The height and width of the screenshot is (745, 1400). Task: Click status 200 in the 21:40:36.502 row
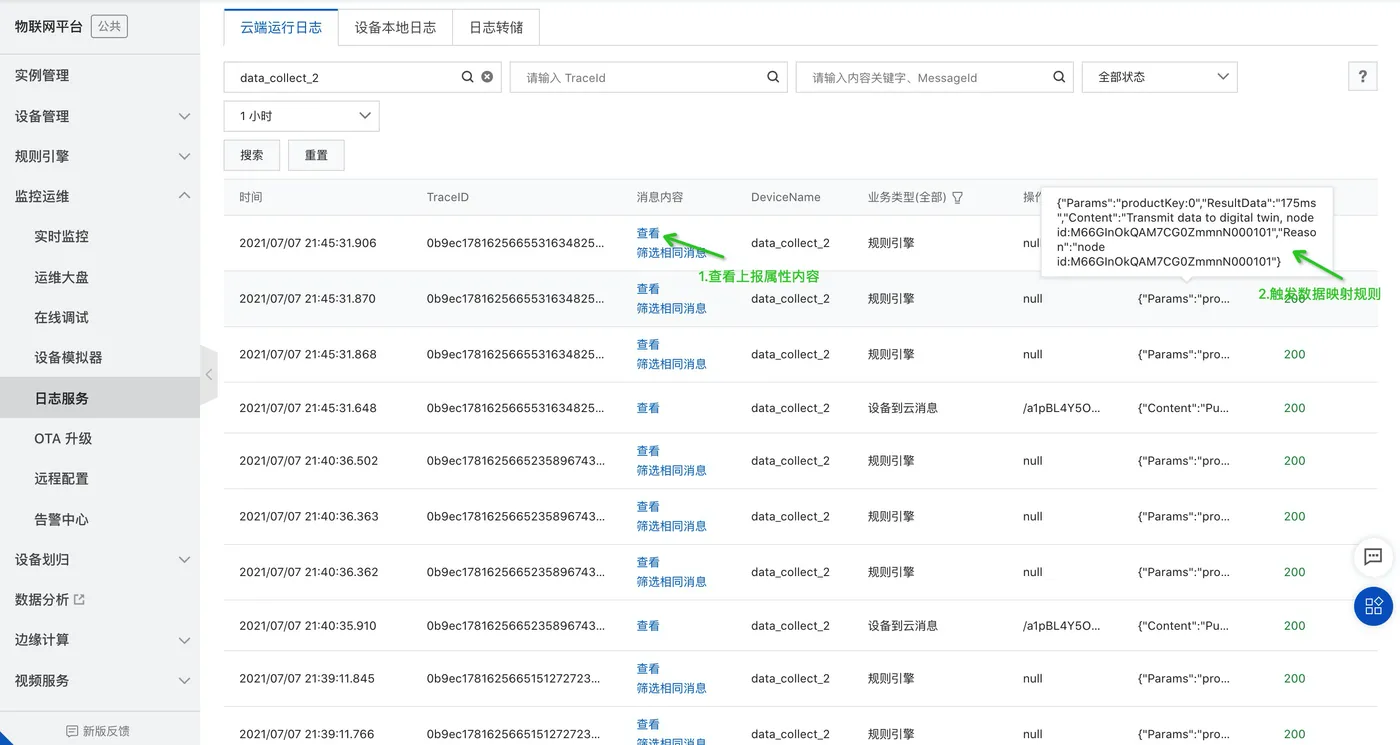[1295, 461]
